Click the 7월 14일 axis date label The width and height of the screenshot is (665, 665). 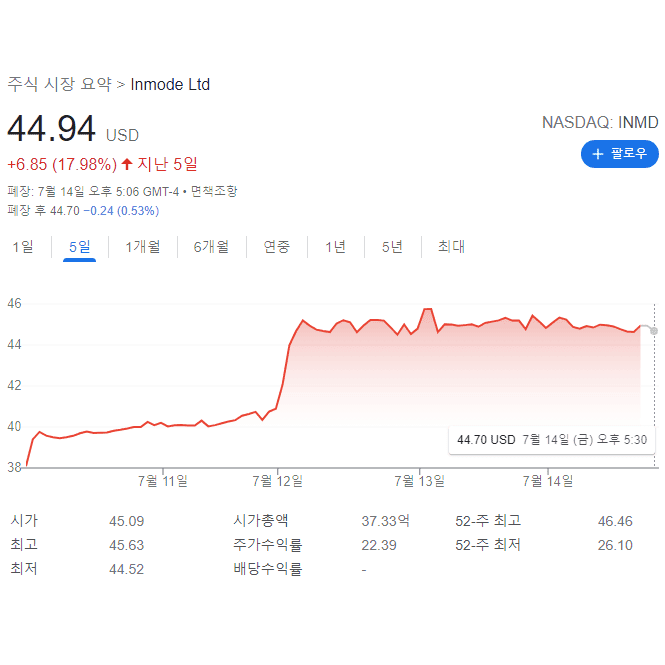(x=548, y=481)
